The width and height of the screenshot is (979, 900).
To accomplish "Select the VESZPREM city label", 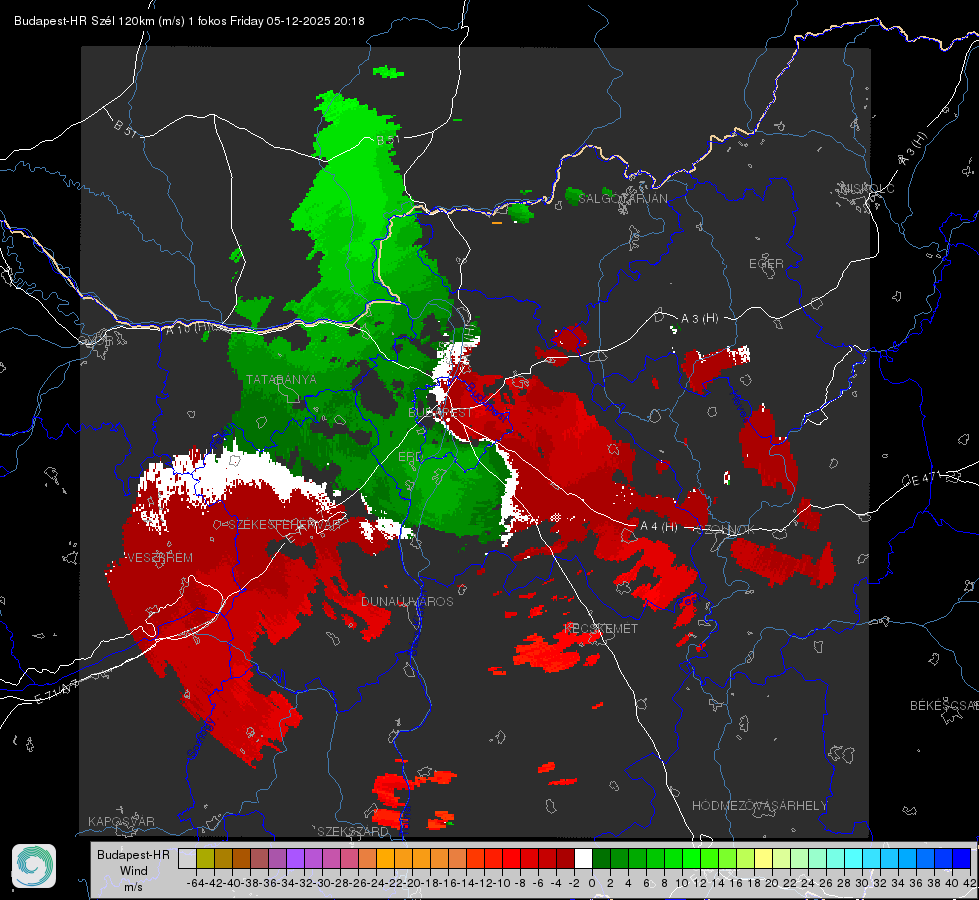I will tap(159, 558).
